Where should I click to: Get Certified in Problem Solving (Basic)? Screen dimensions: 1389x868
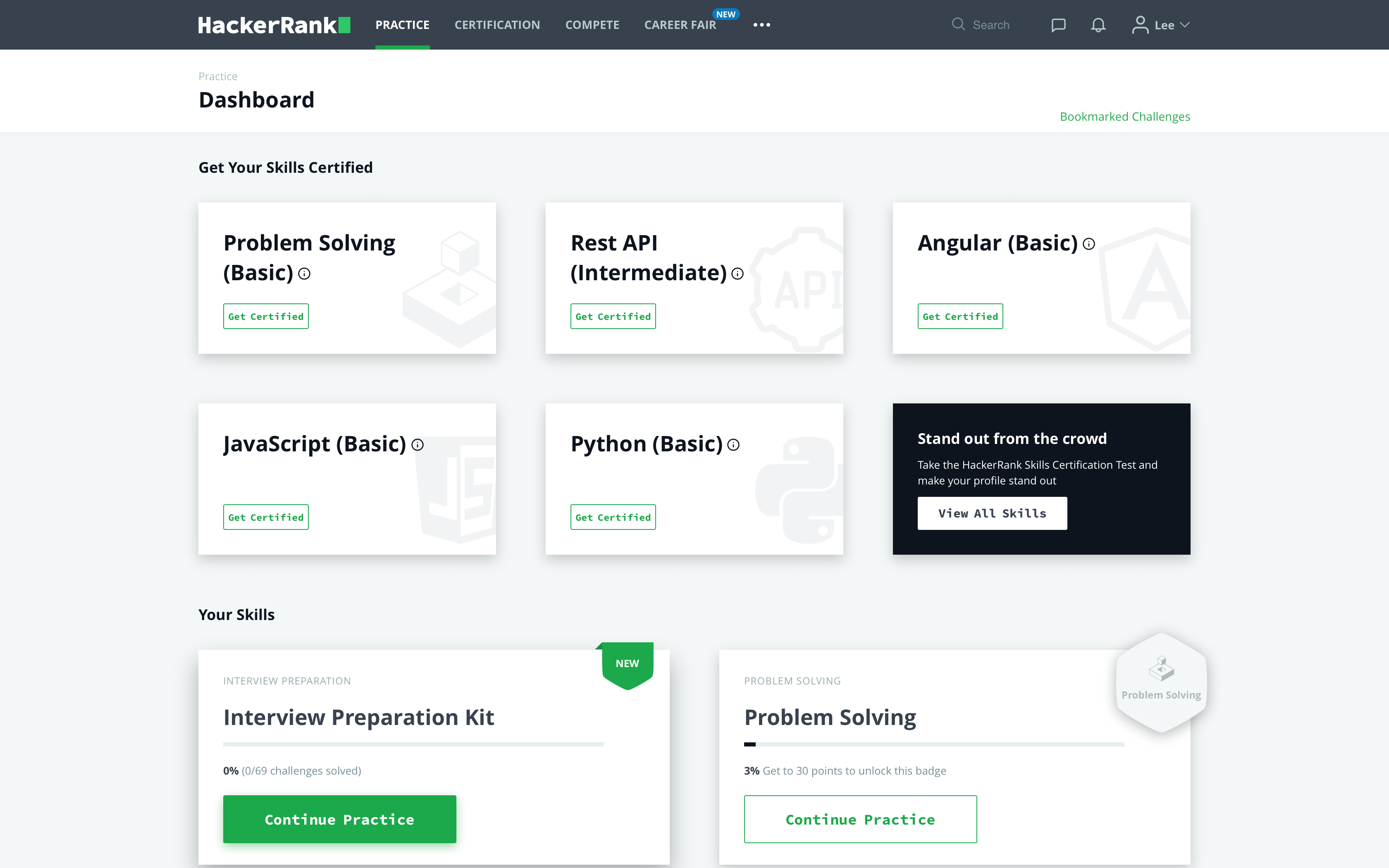[266, 316]
